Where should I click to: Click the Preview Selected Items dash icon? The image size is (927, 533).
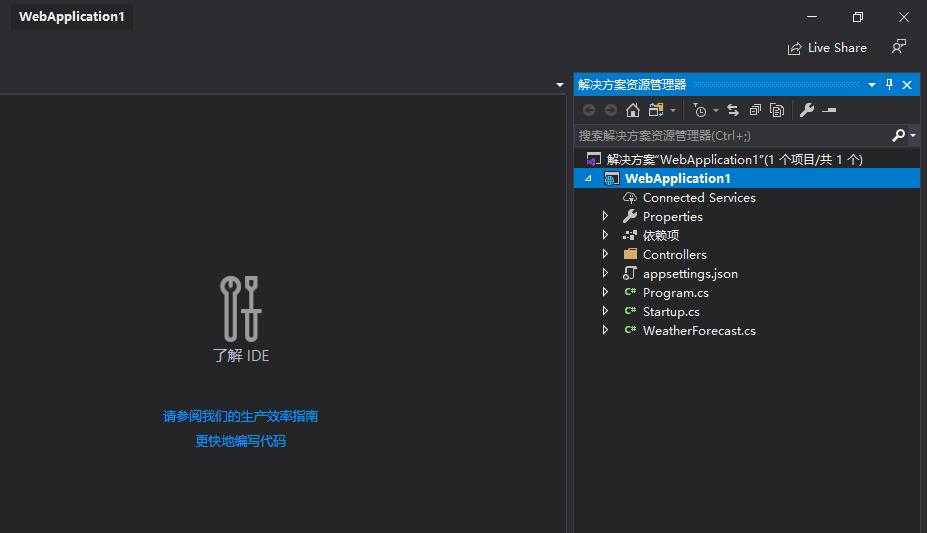(x=829, y=110)
